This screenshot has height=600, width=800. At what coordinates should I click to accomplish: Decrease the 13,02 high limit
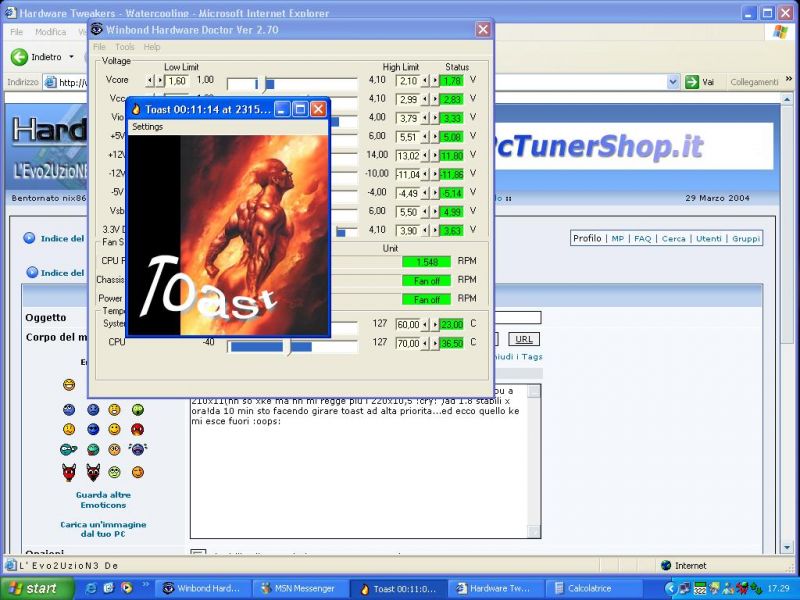(425, 156)
